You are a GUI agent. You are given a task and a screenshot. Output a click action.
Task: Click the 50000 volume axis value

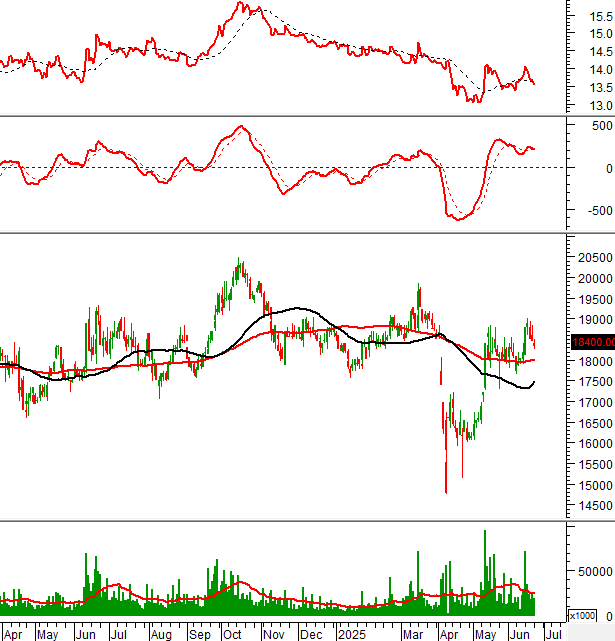point(595,572)
